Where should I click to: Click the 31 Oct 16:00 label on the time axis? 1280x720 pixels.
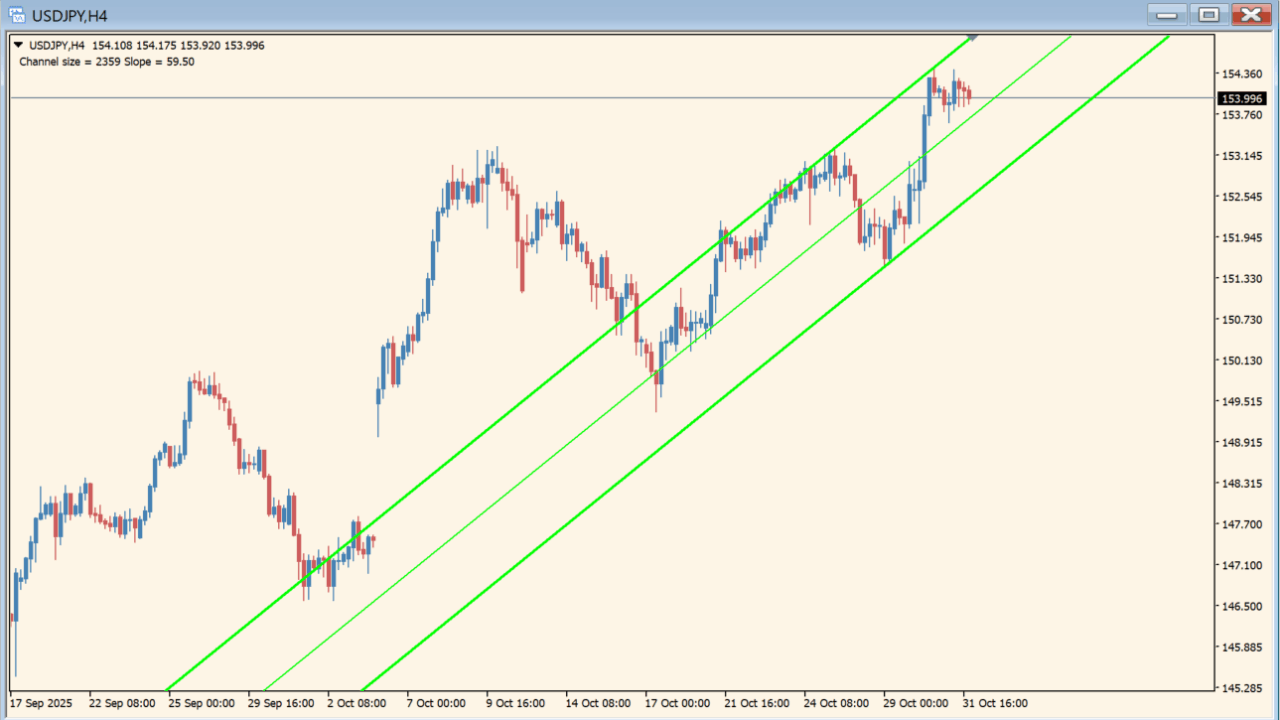coord(996,703)
